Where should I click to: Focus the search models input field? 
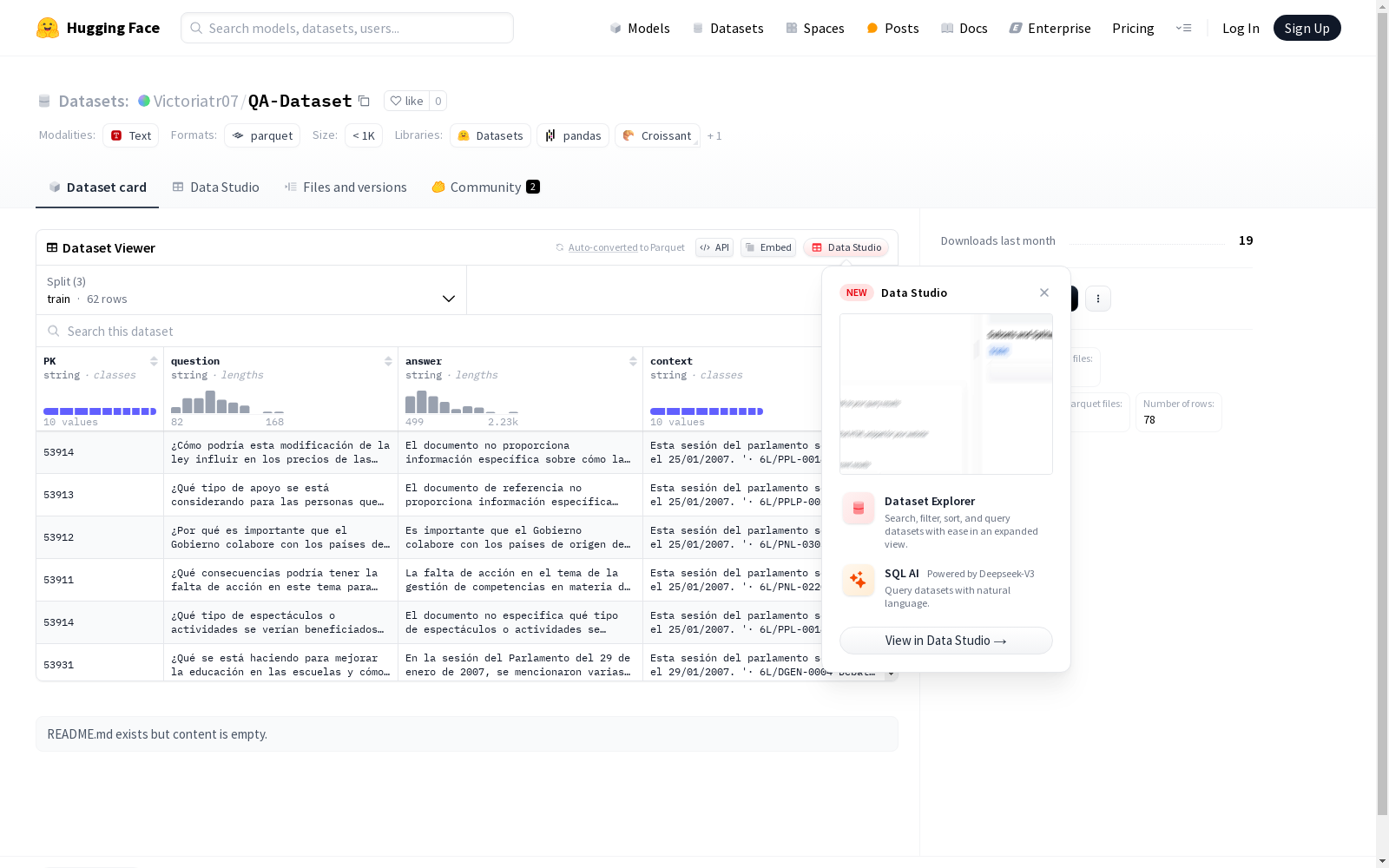point(347,28)
